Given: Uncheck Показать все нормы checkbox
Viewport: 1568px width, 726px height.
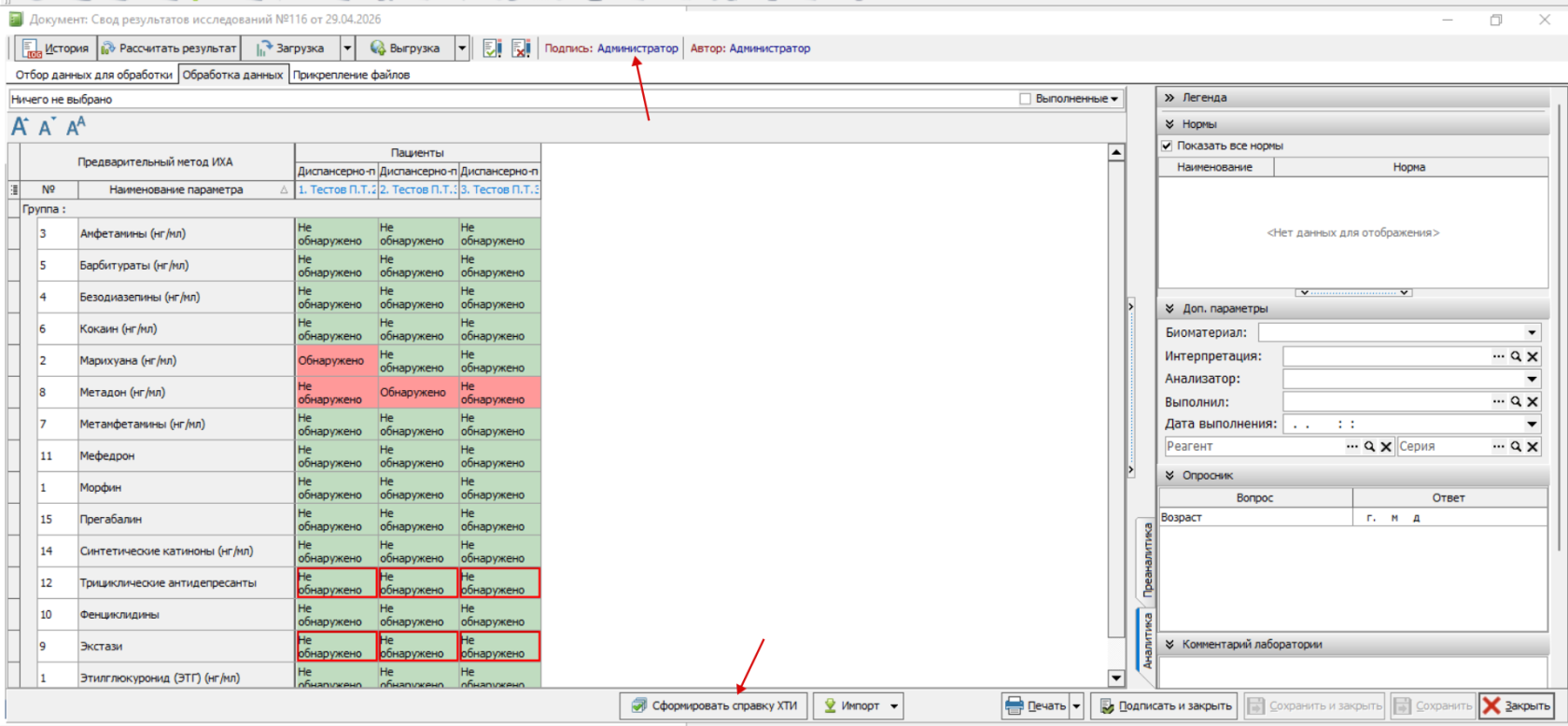Looking at the screenshot, I should coord(1167,146).
